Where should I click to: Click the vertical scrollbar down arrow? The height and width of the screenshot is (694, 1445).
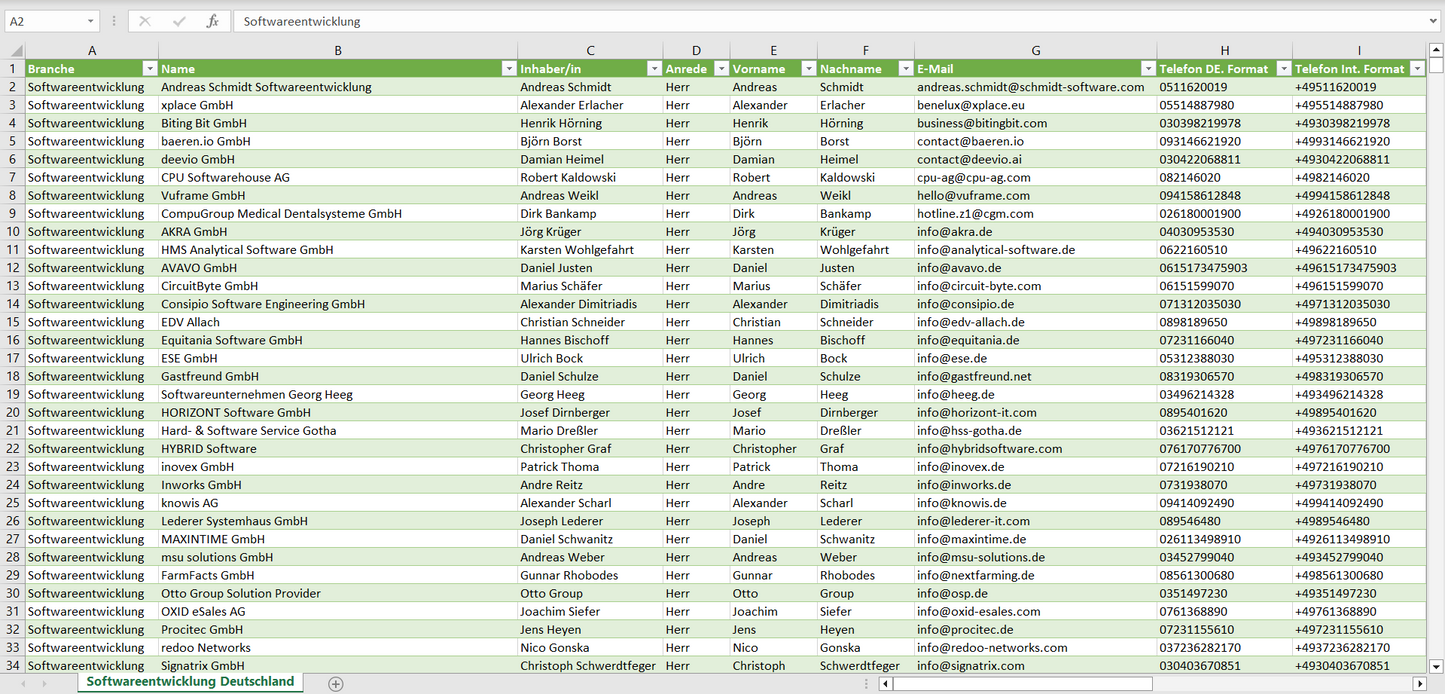[x=1436, y=666]
